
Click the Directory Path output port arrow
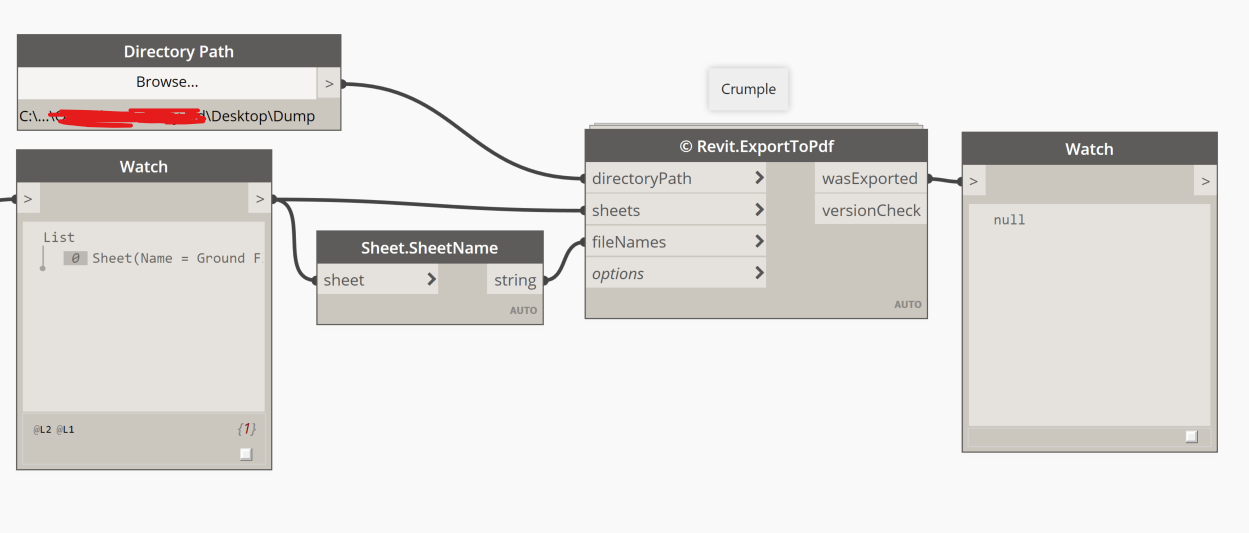pyautogui.click(x=329, y=84)
